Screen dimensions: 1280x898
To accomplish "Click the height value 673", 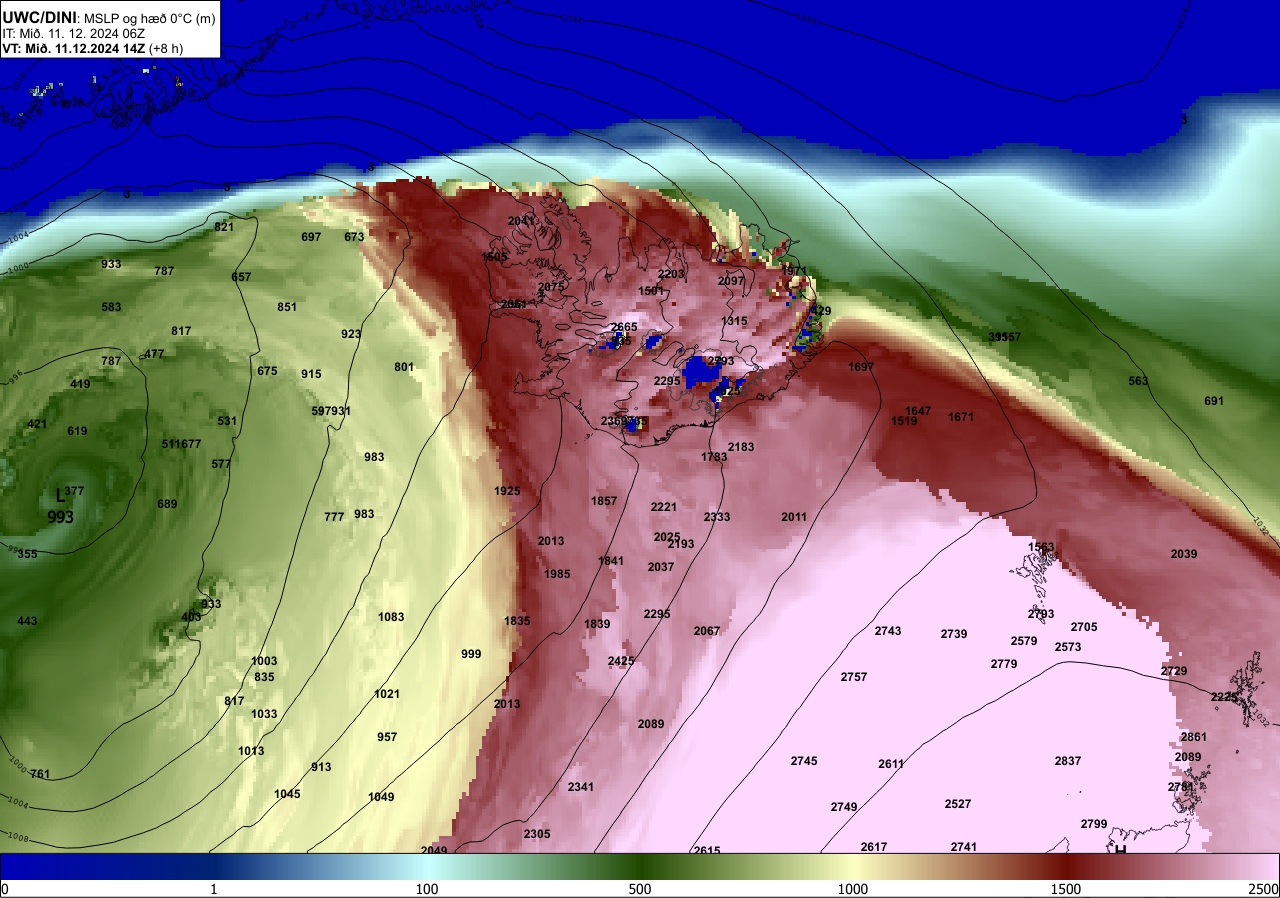I will point(354,237).
